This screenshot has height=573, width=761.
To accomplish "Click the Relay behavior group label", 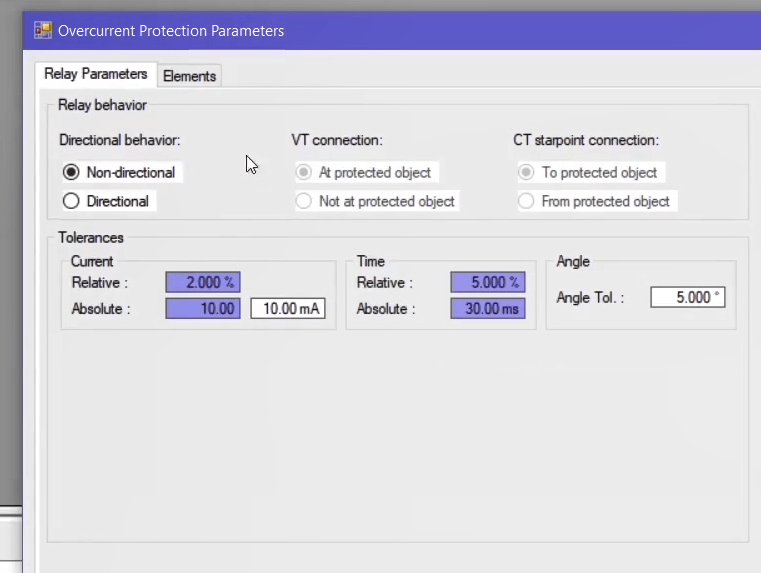I will click(102, 104).
